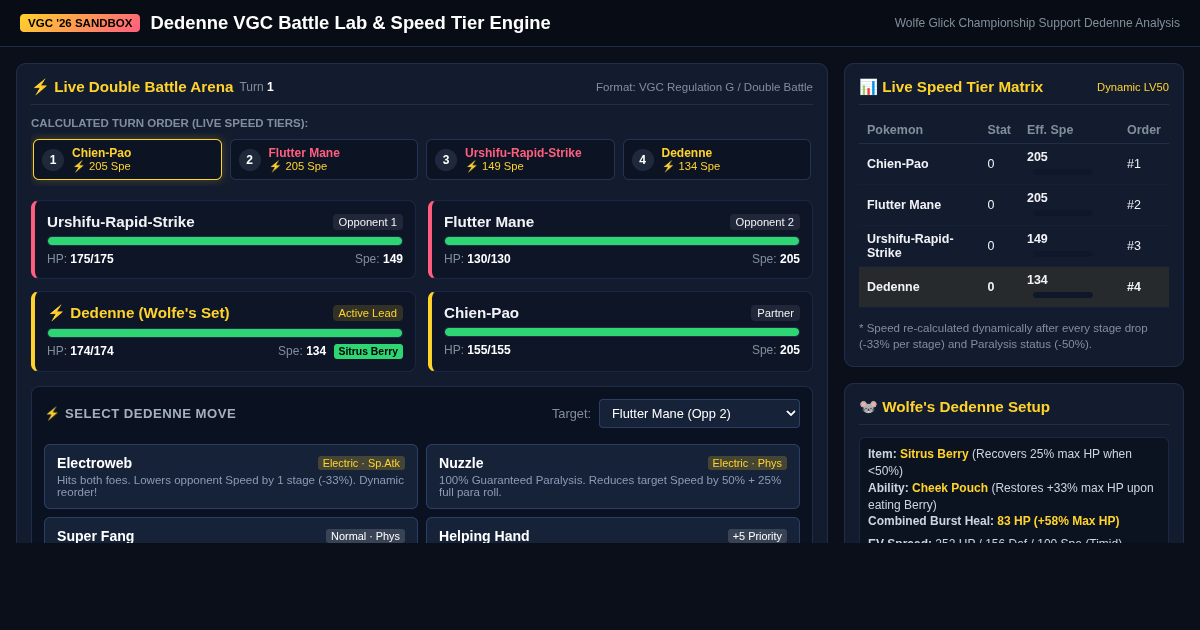Choose the Nuzzle move card

pyautogui.click(x=613, y=477)
